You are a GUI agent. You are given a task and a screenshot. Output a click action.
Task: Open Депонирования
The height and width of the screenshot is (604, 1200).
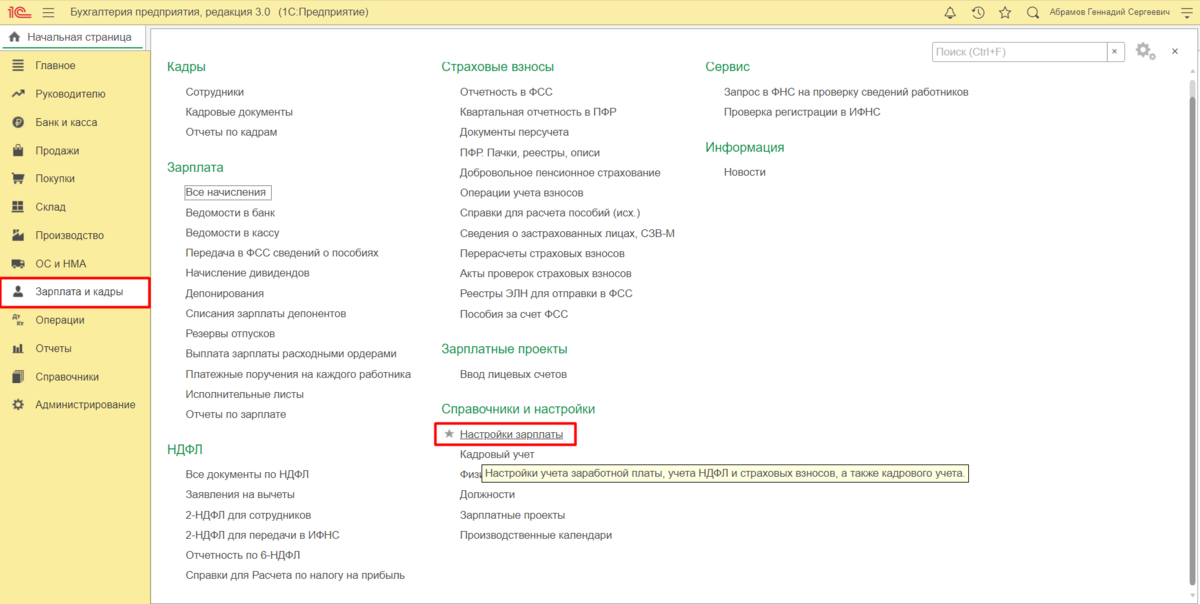[225, 293]
